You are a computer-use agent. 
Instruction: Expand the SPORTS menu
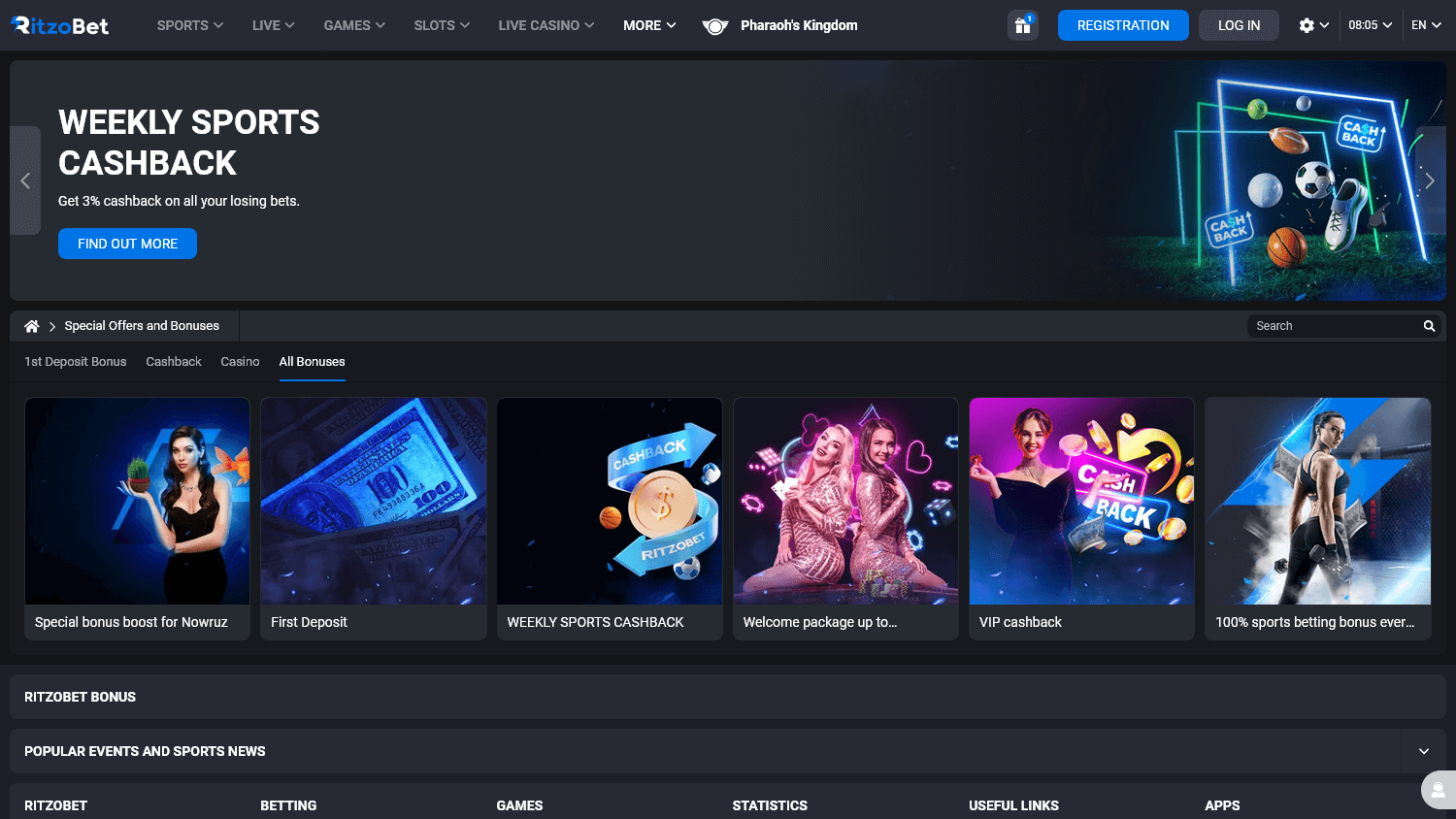coord(190,25)
